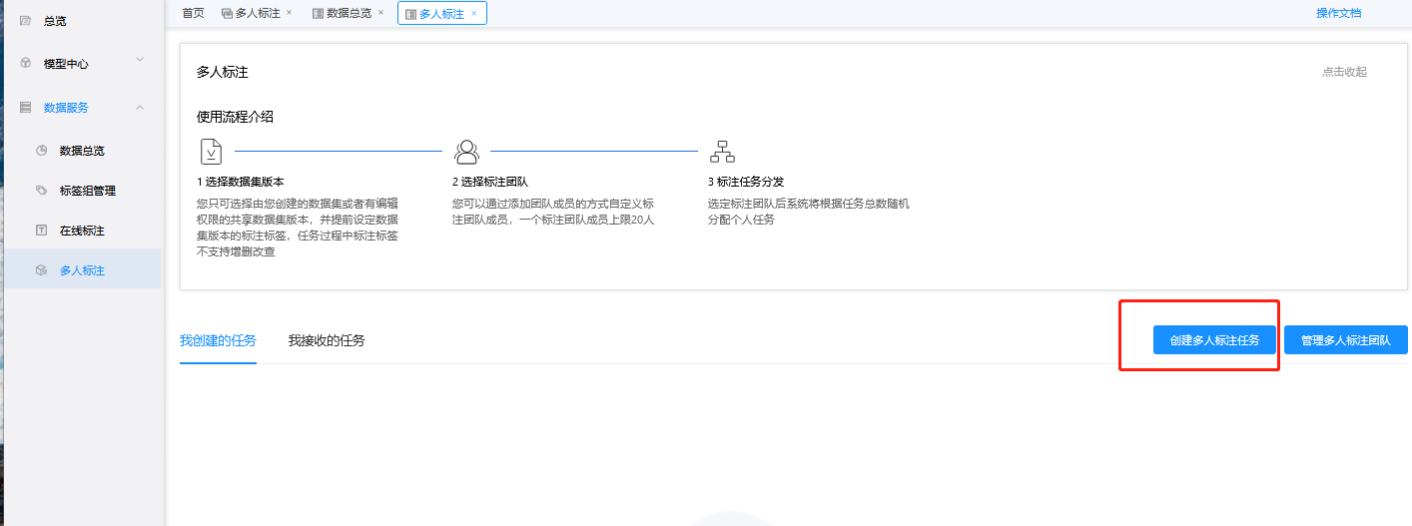The width and height of the screenshot is (1412, 526).
Task: Click the task distribution tree icon above step 3
Action: (x=721, y=151)
